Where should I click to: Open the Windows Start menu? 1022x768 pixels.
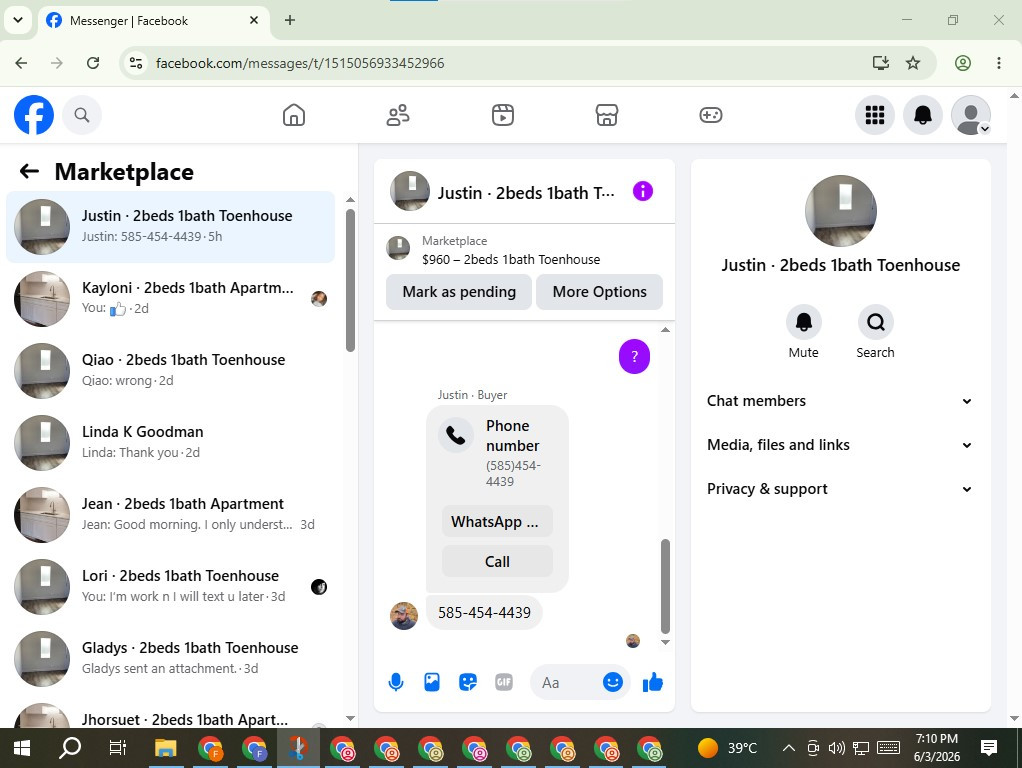(x=22, y=748)
